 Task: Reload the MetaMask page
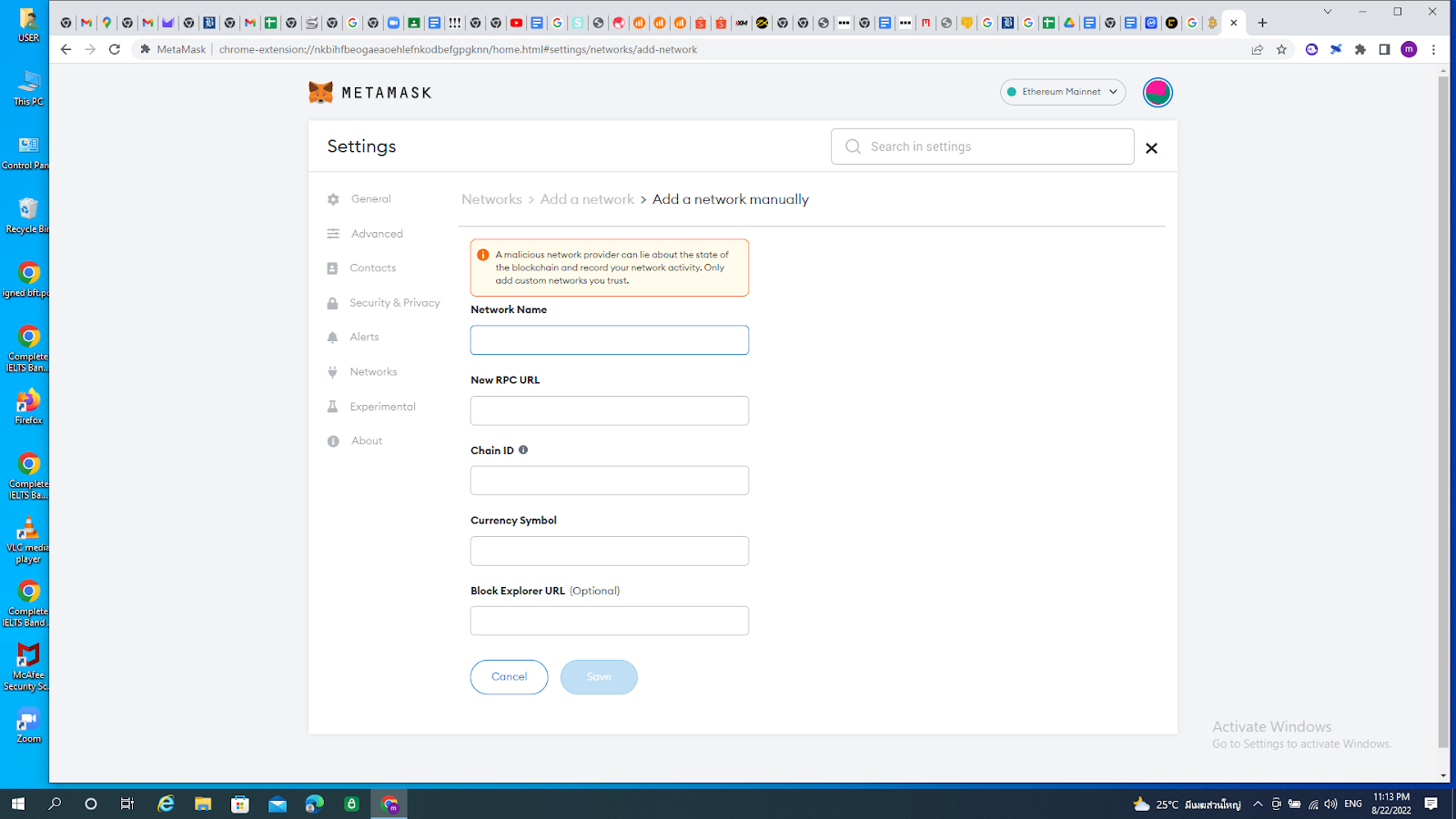point(115,49)
